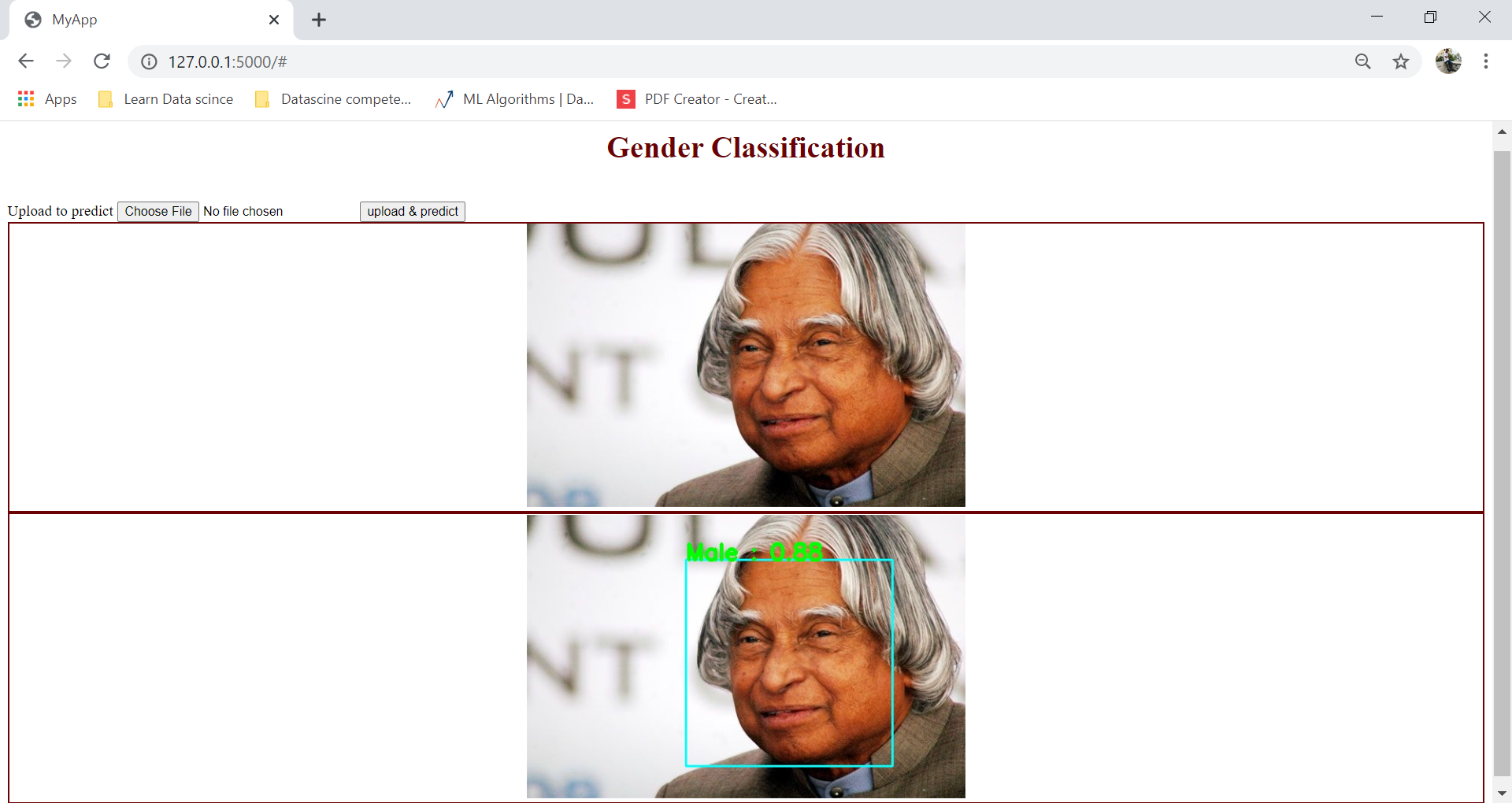Click the site information icon in address bar
The image size is (1512, 803).
tap(148, 61)
